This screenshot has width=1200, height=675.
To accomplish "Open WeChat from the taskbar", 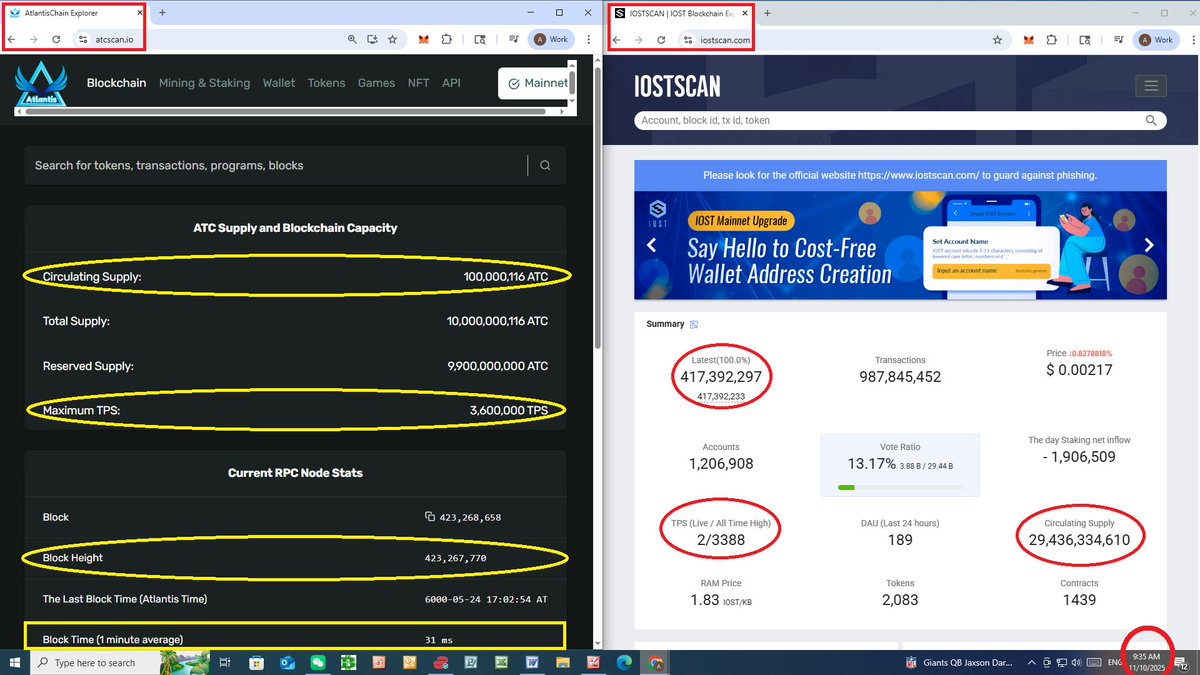I will pyautogui.click(x=317, y=662).
